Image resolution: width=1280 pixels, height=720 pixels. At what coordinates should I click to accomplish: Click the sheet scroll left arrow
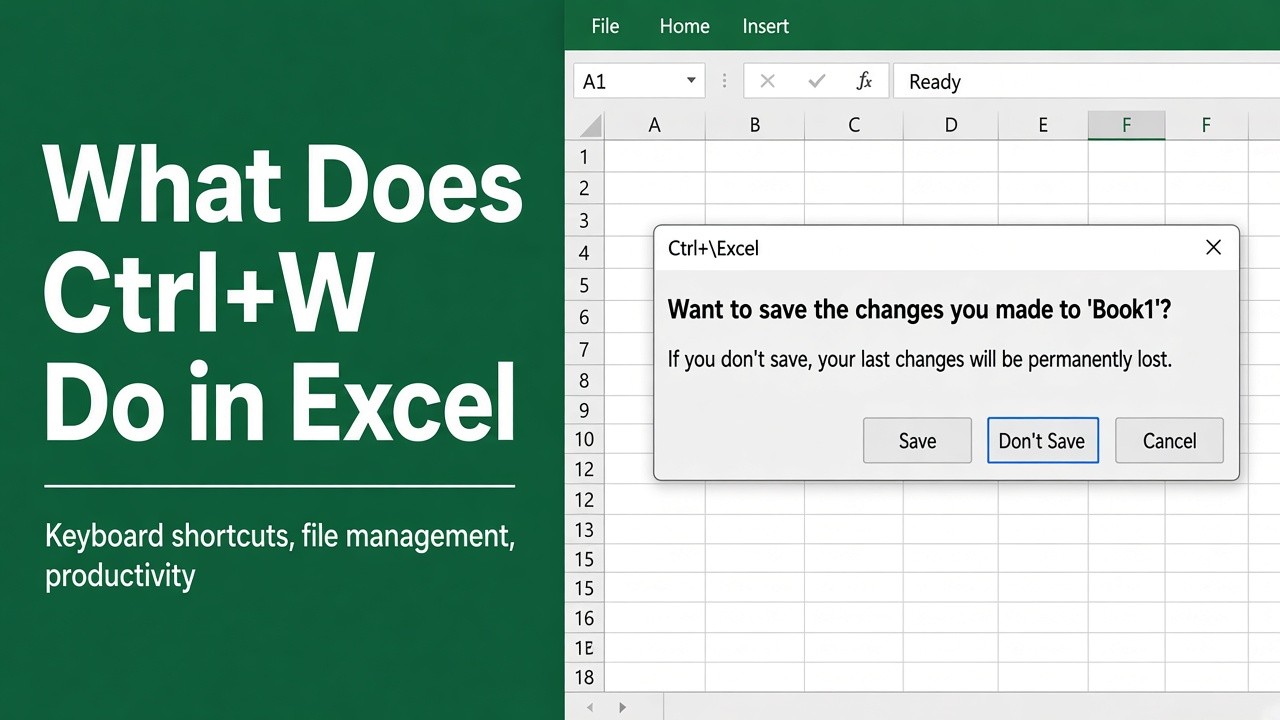[590, 707]
